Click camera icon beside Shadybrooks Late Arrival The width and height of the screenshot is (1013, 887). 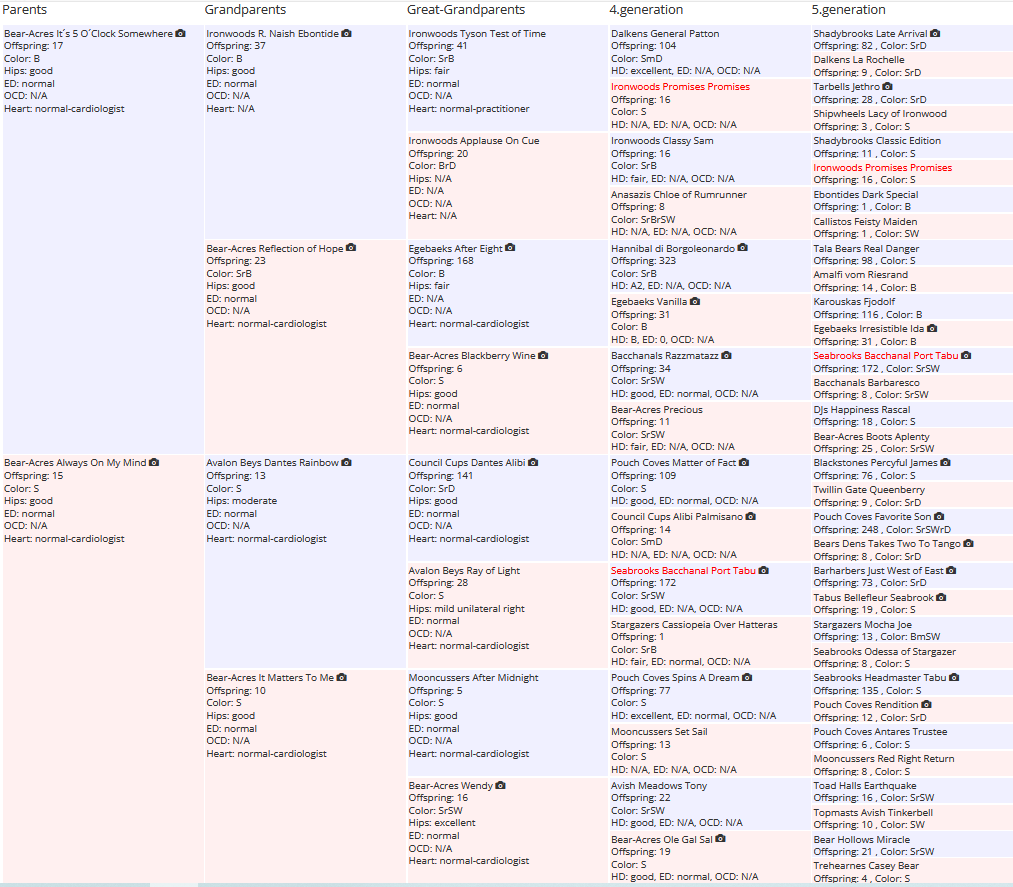935,33
